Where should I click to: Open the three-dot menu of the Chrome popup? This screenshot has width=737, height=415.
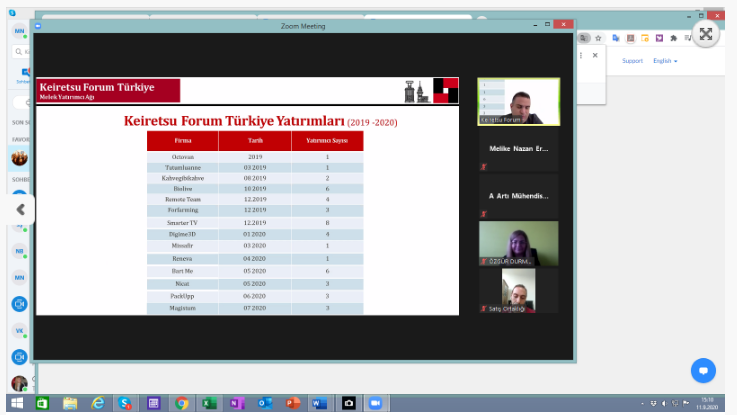[x=581, y=55]
